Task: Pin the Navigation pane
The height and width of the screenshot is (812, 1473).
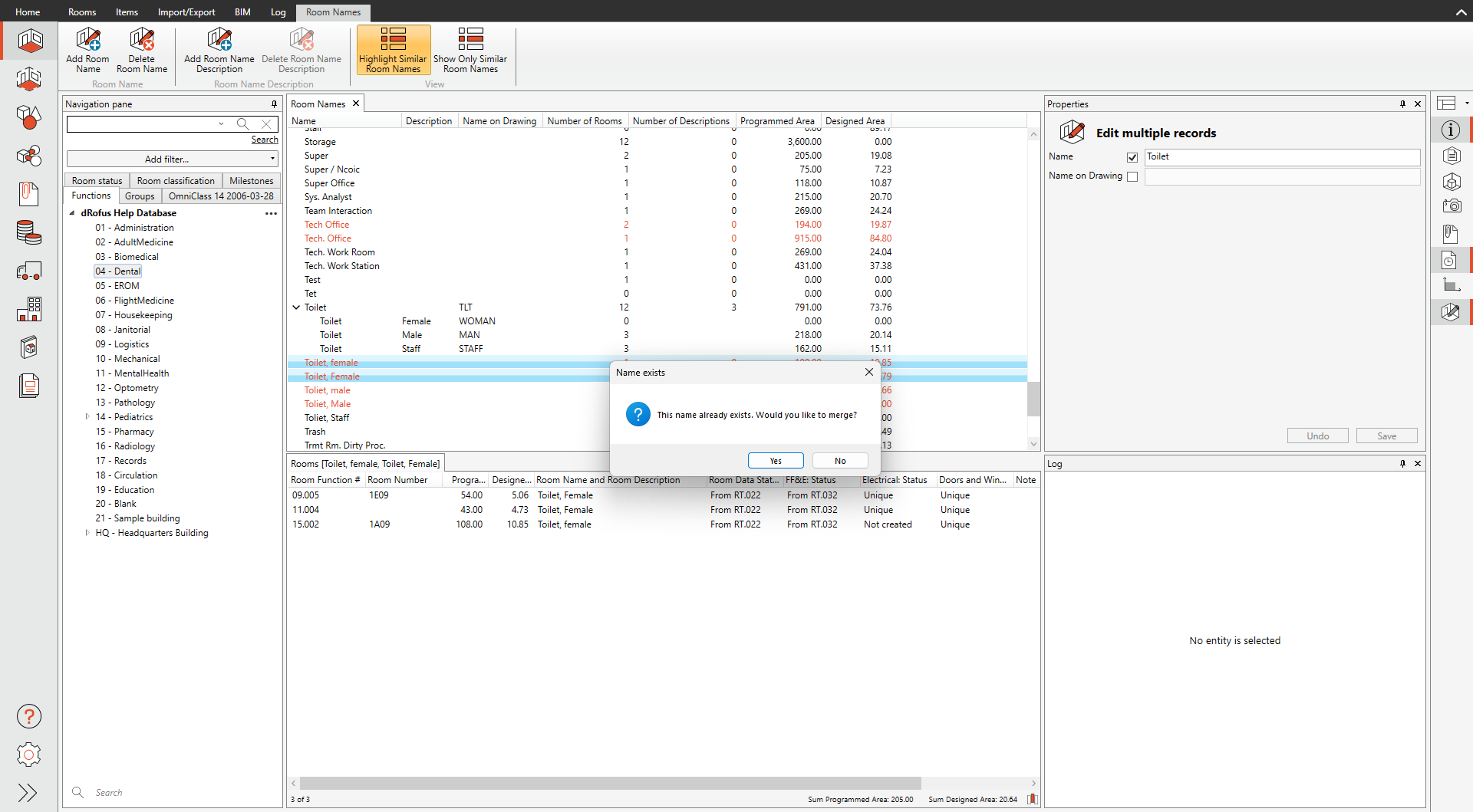Action: pos(274,104)
